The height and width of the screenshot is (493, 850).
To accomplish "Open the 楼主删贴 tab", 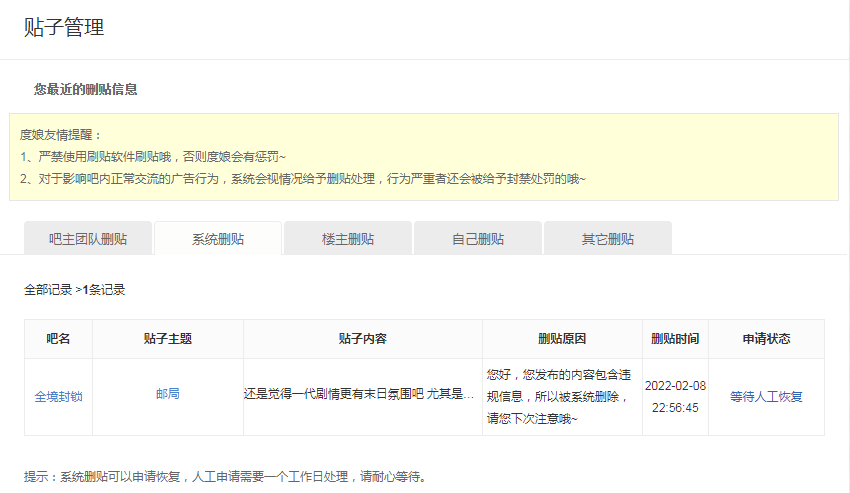I will tap(348, 239).
